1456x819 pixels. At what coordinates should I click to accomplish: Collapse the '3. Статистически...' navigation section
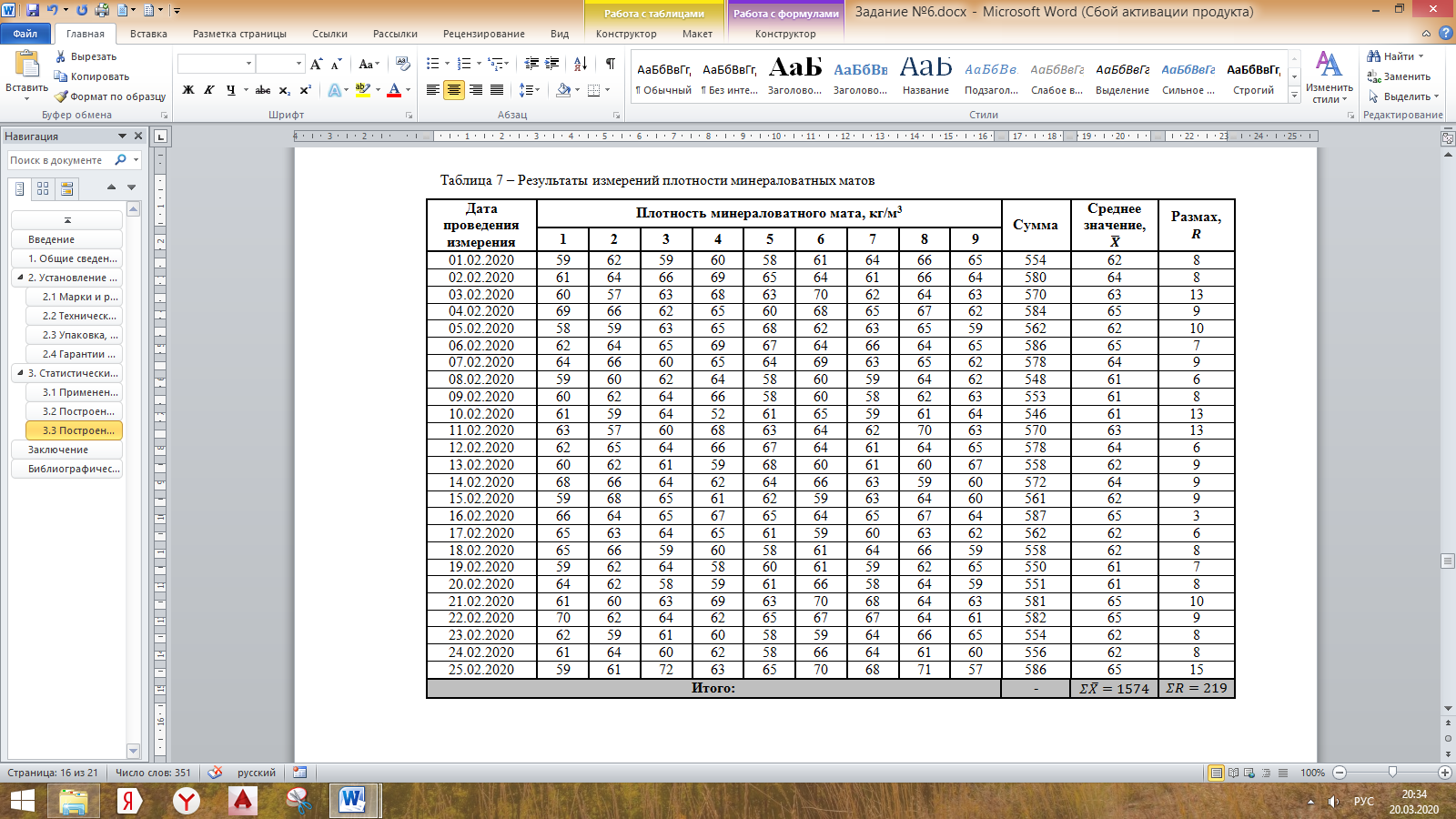(x=20, y=373)
